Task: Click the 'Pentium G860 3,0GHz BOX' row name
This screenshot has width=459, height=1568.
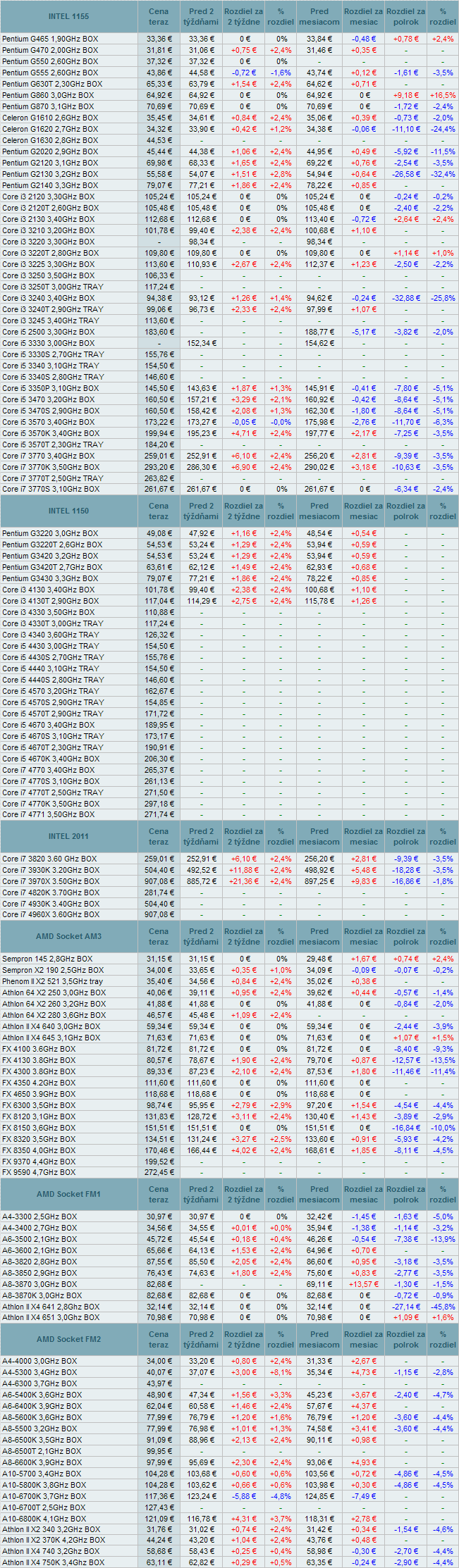Action: (x=48, y=95)
